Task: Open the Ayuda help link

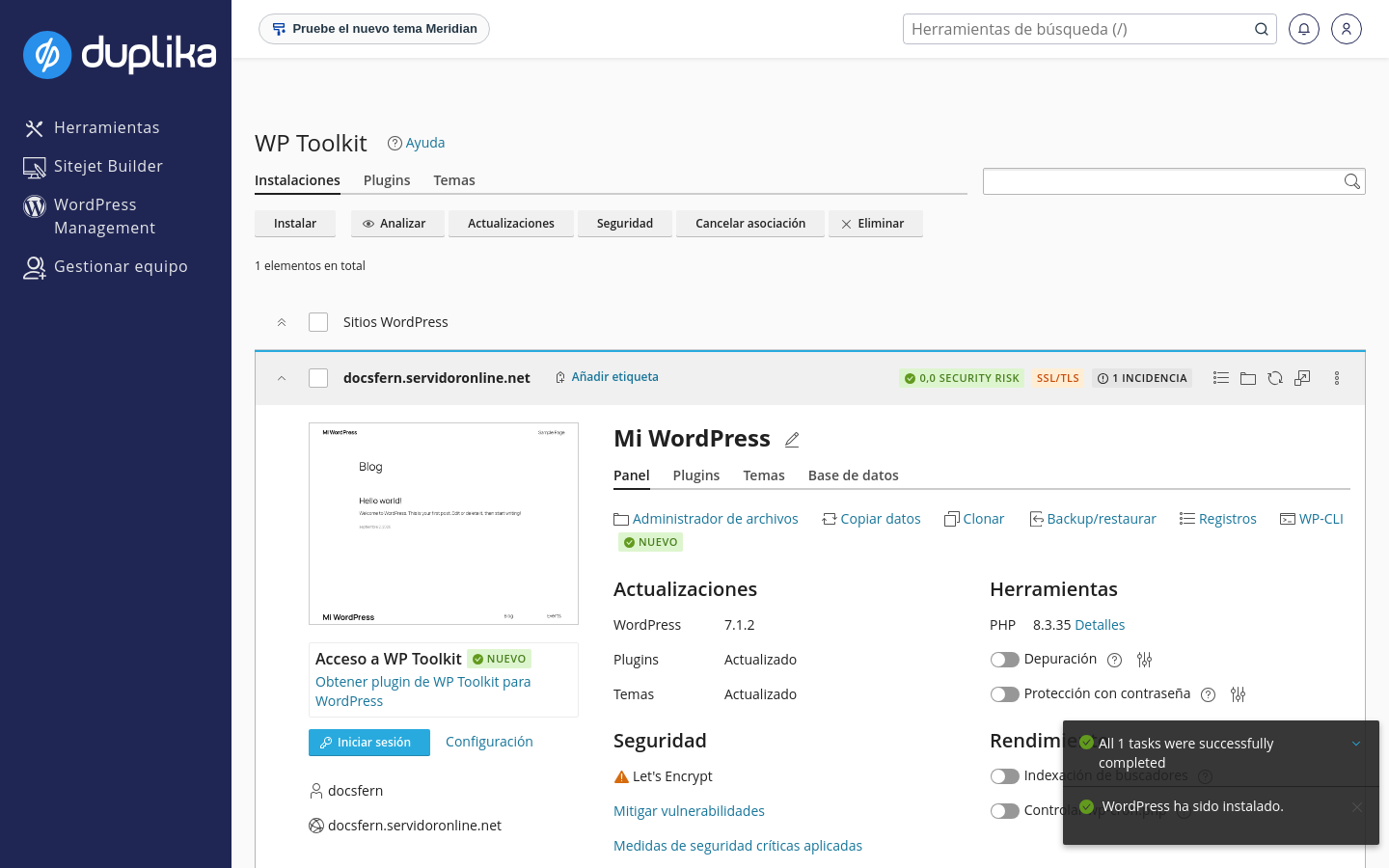Action: point(417,143)
